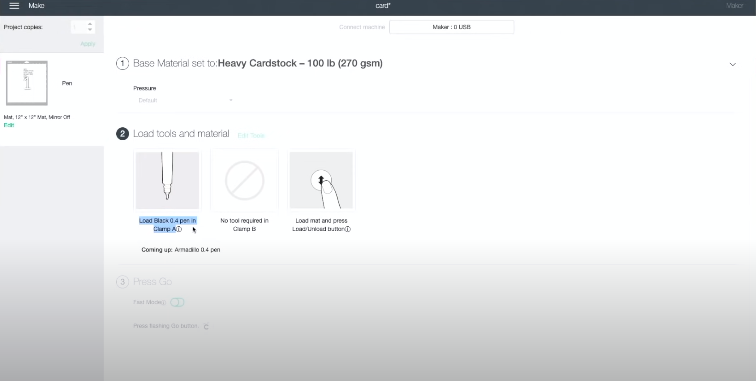Click the Maker label in top bar
The width and height of the screenshot is (756, 381).
734,6
